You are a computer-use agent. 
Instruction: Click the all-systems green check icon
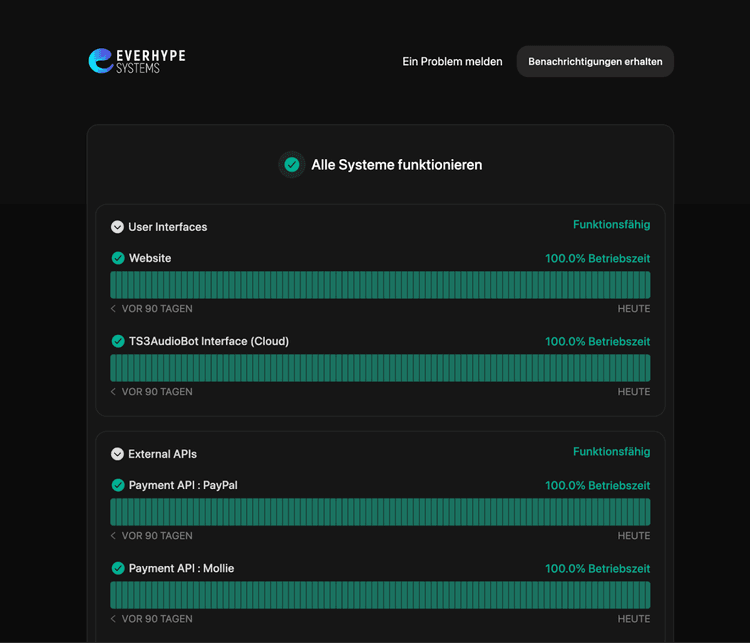click(x=292, y=165)
